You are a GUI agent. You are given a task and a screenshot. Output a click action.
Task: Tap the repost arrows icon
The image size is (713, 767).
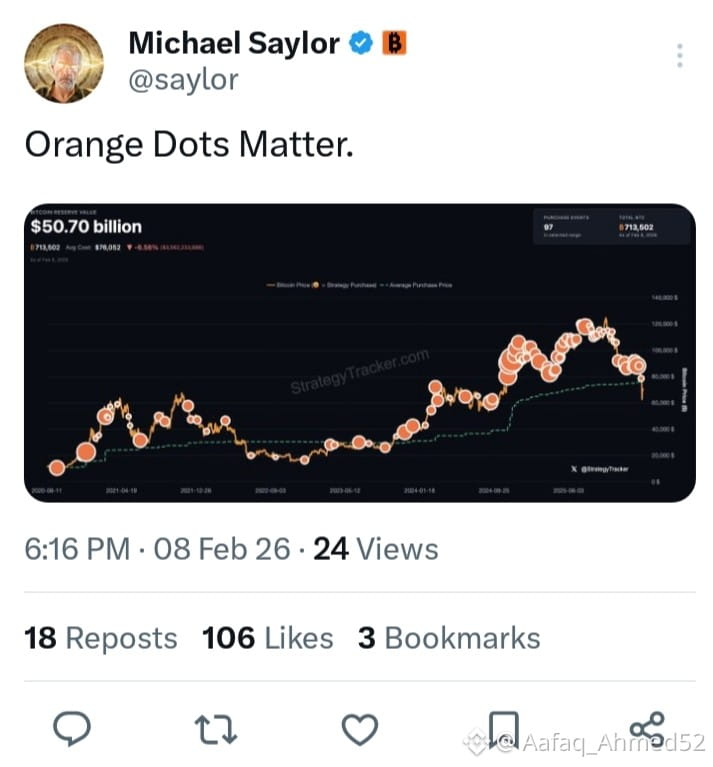(x=216, y=729)
